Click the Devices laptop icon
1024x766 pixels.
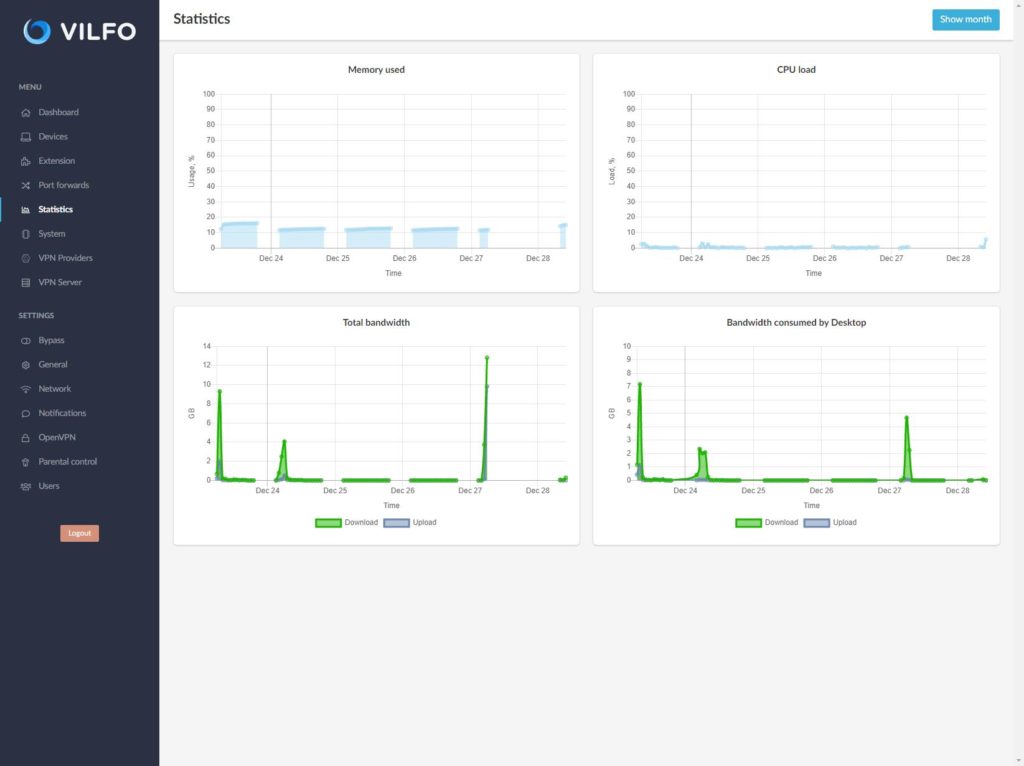[26, 137]
